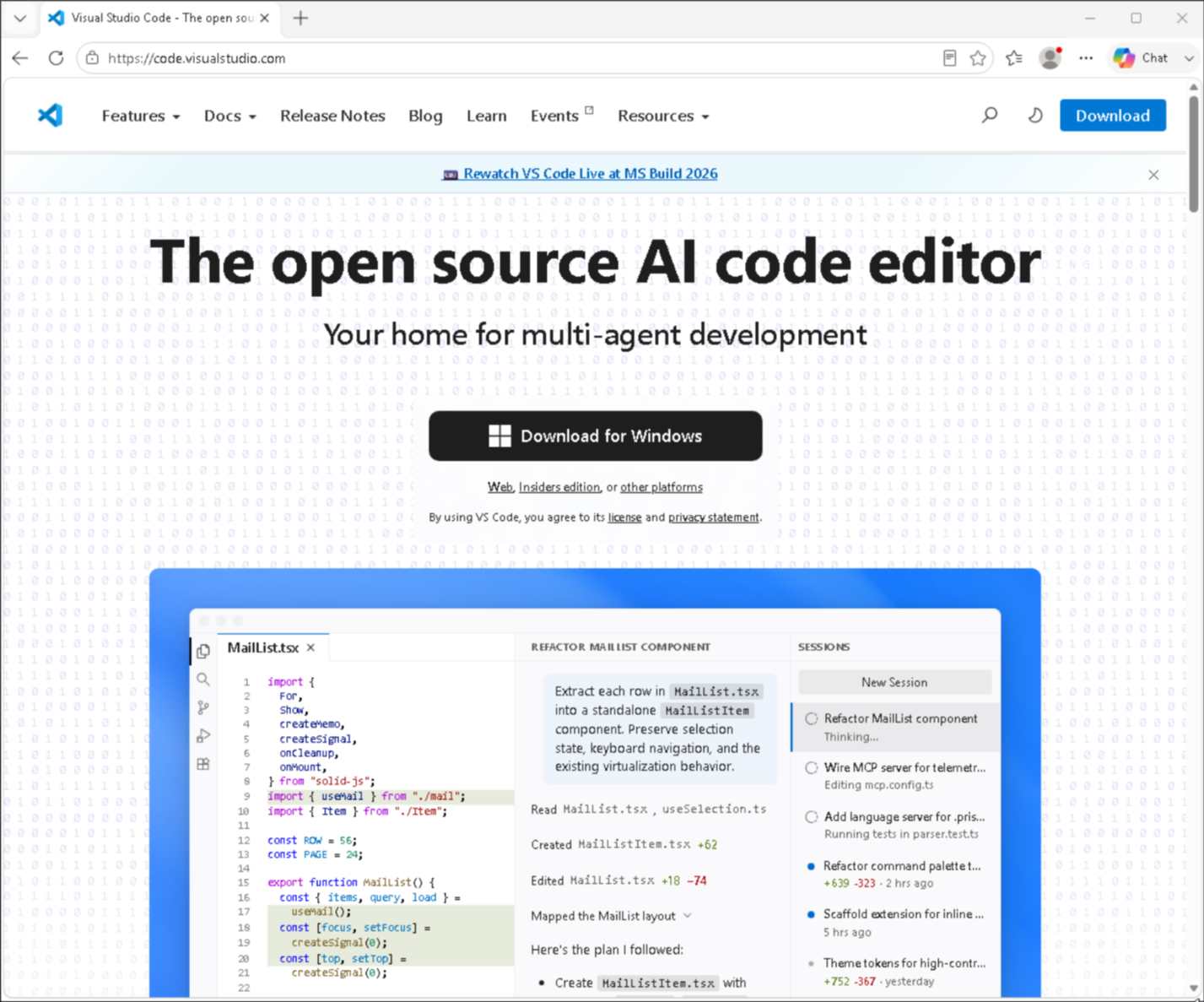Open immersive reader icon in address bar
1204x1002 pixels.
point(949,58)
